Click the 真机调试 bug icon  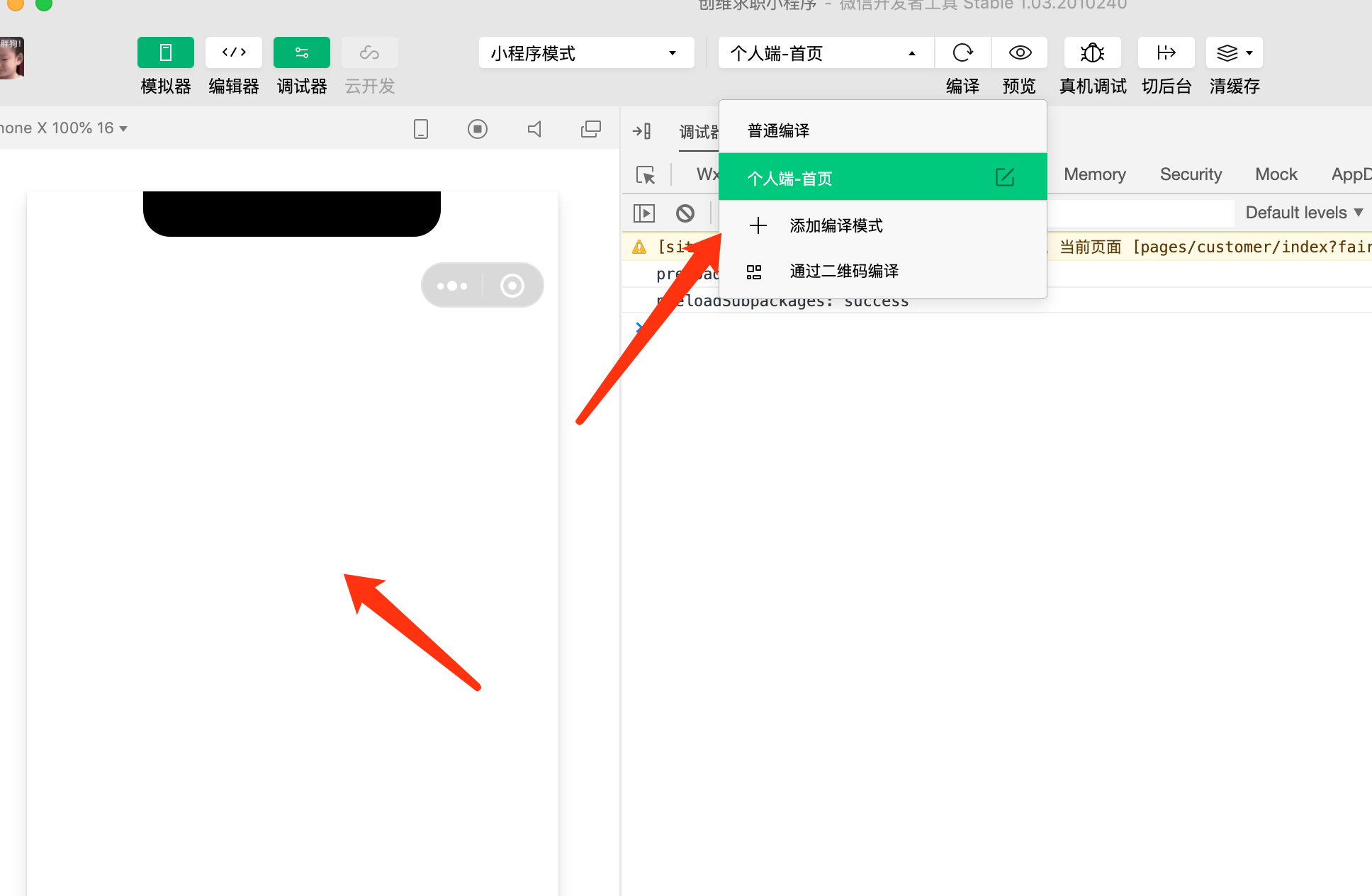coord(1092,53)
